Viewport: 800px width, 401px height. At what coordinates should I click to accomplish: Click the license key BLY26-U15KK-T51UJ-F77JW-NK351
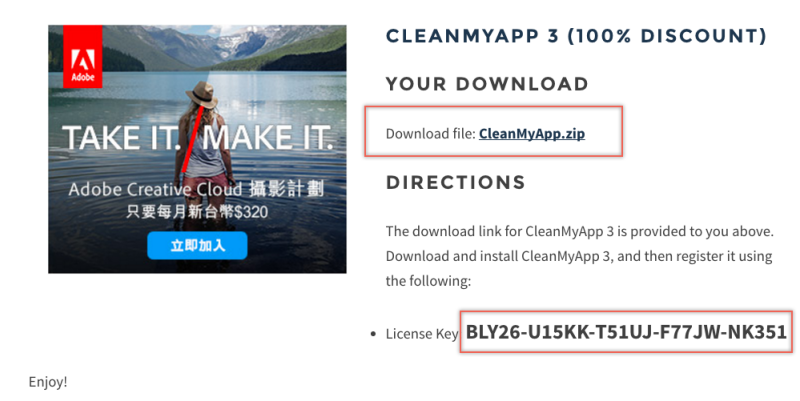point(626,332)
